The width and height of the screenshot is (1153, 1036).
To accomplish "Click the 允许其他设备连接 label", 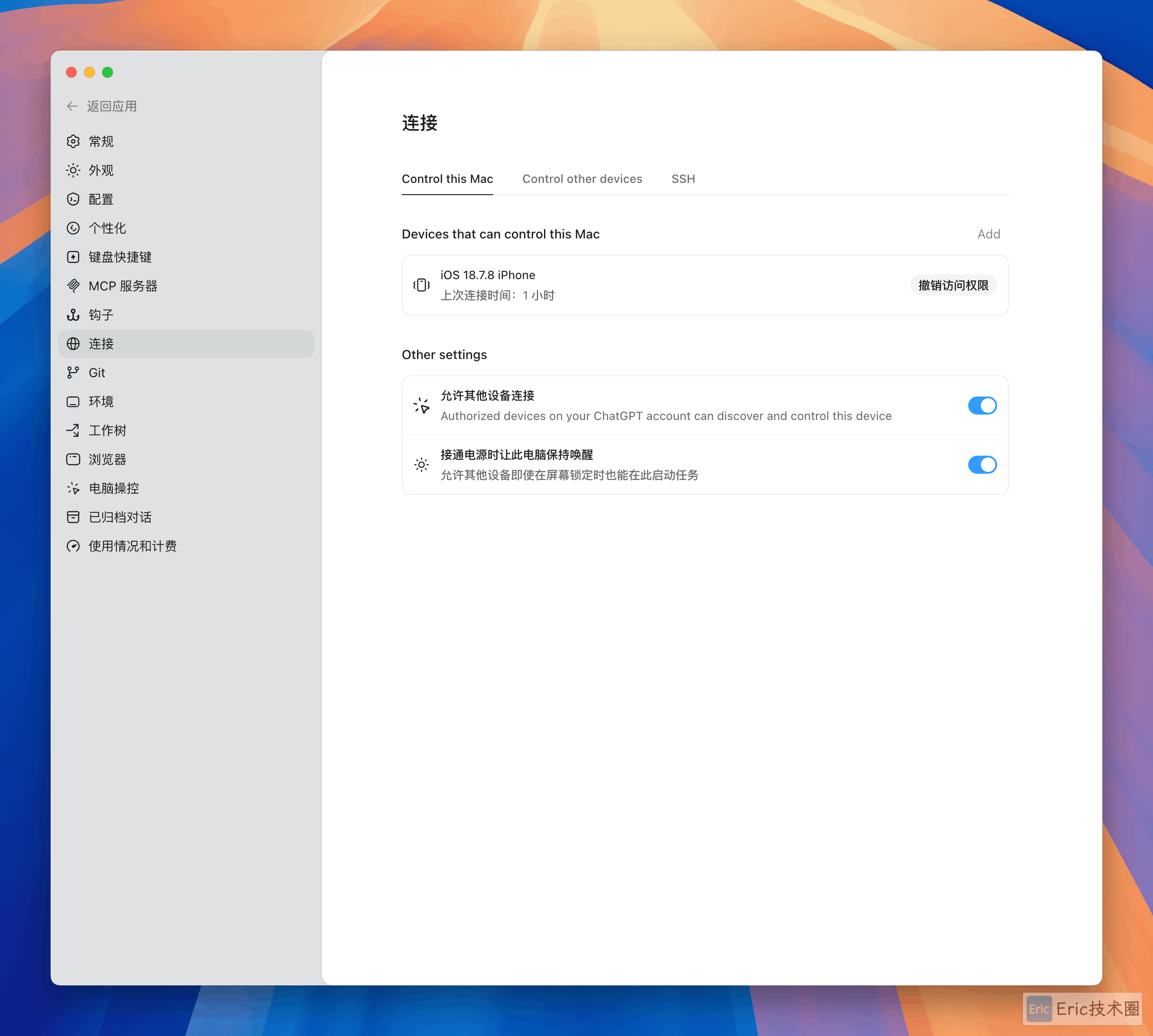I will [487, 396].
